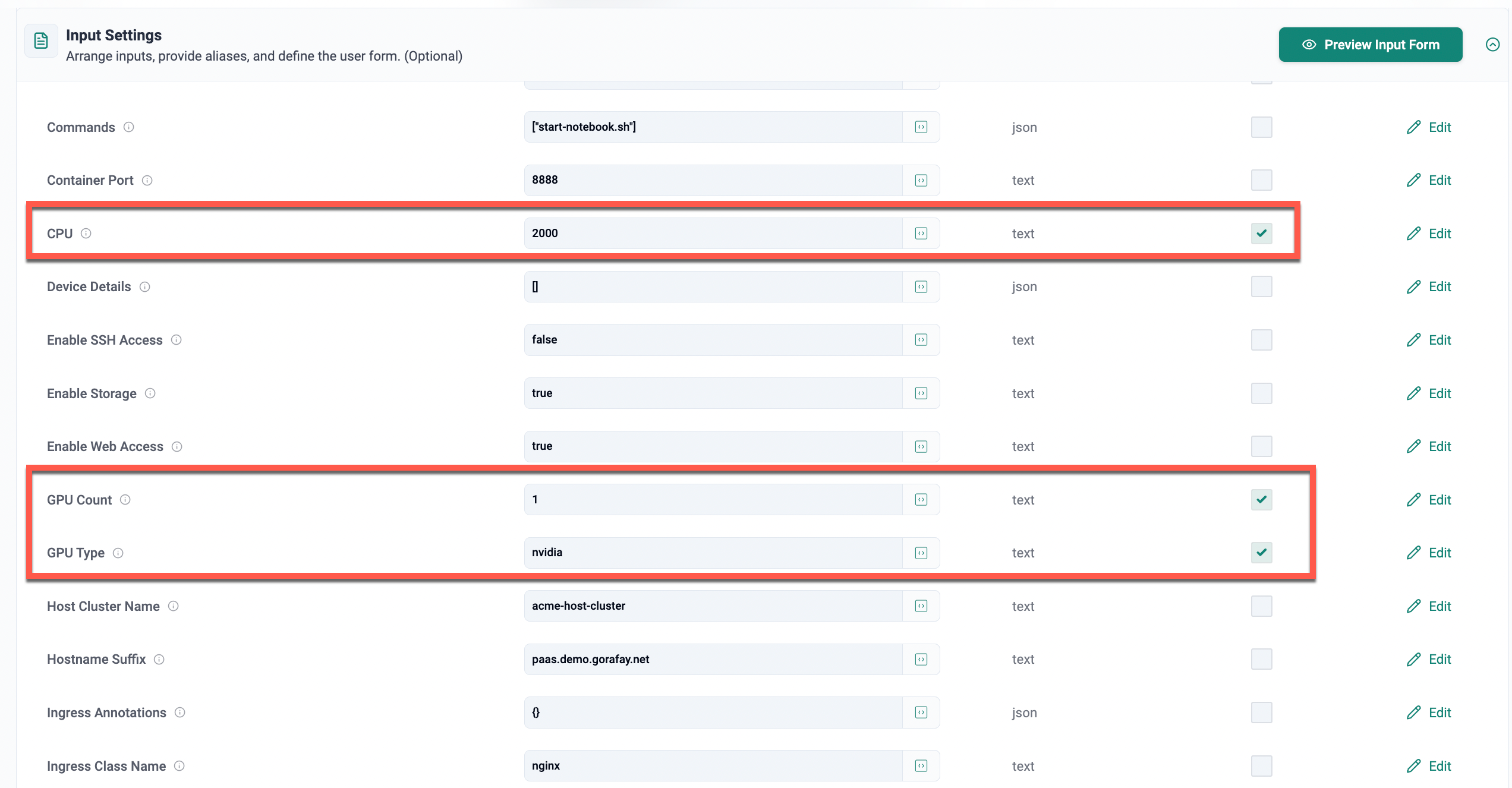
Task: Click the expression icon in Container Port field
Action: pos(921,180)
